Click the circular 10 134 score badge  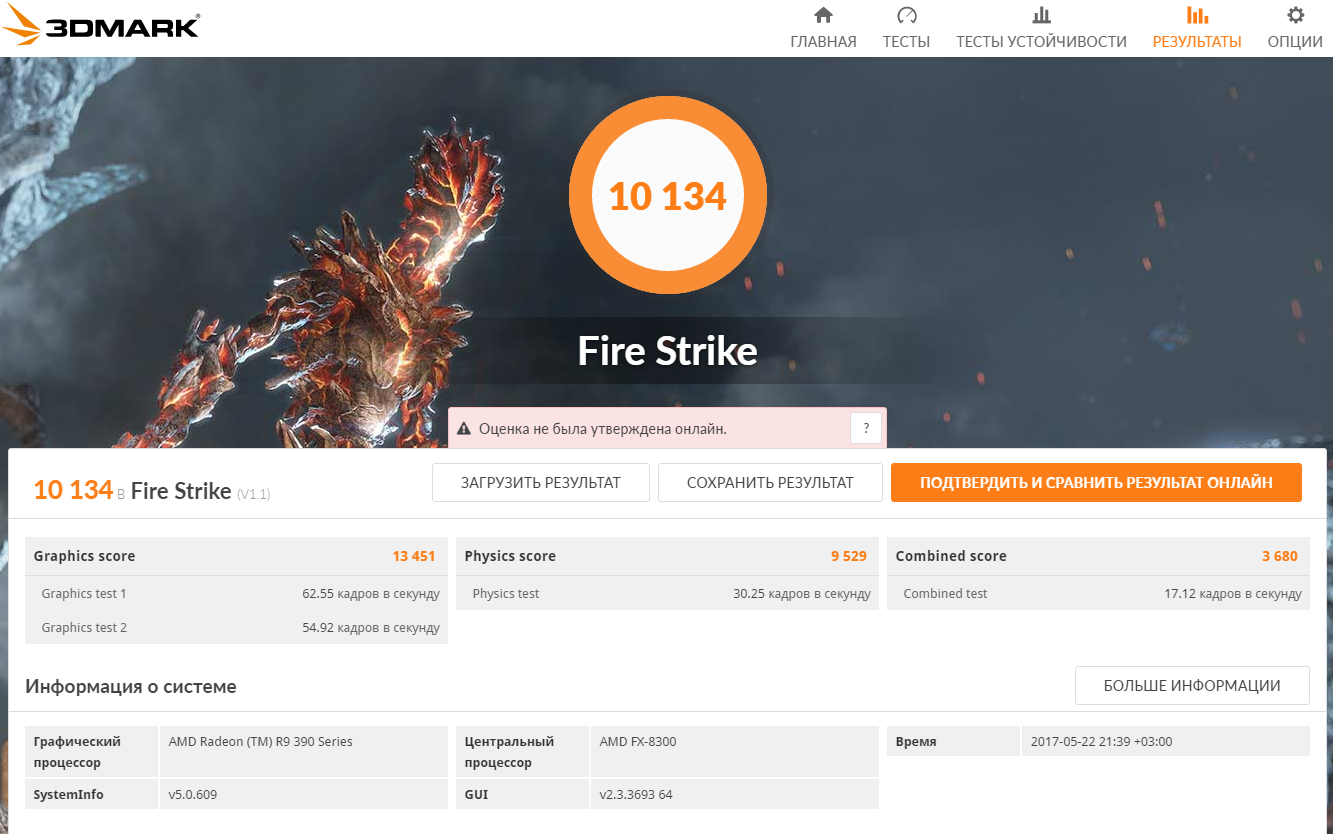pyautogui.click(x=668, y=195)
